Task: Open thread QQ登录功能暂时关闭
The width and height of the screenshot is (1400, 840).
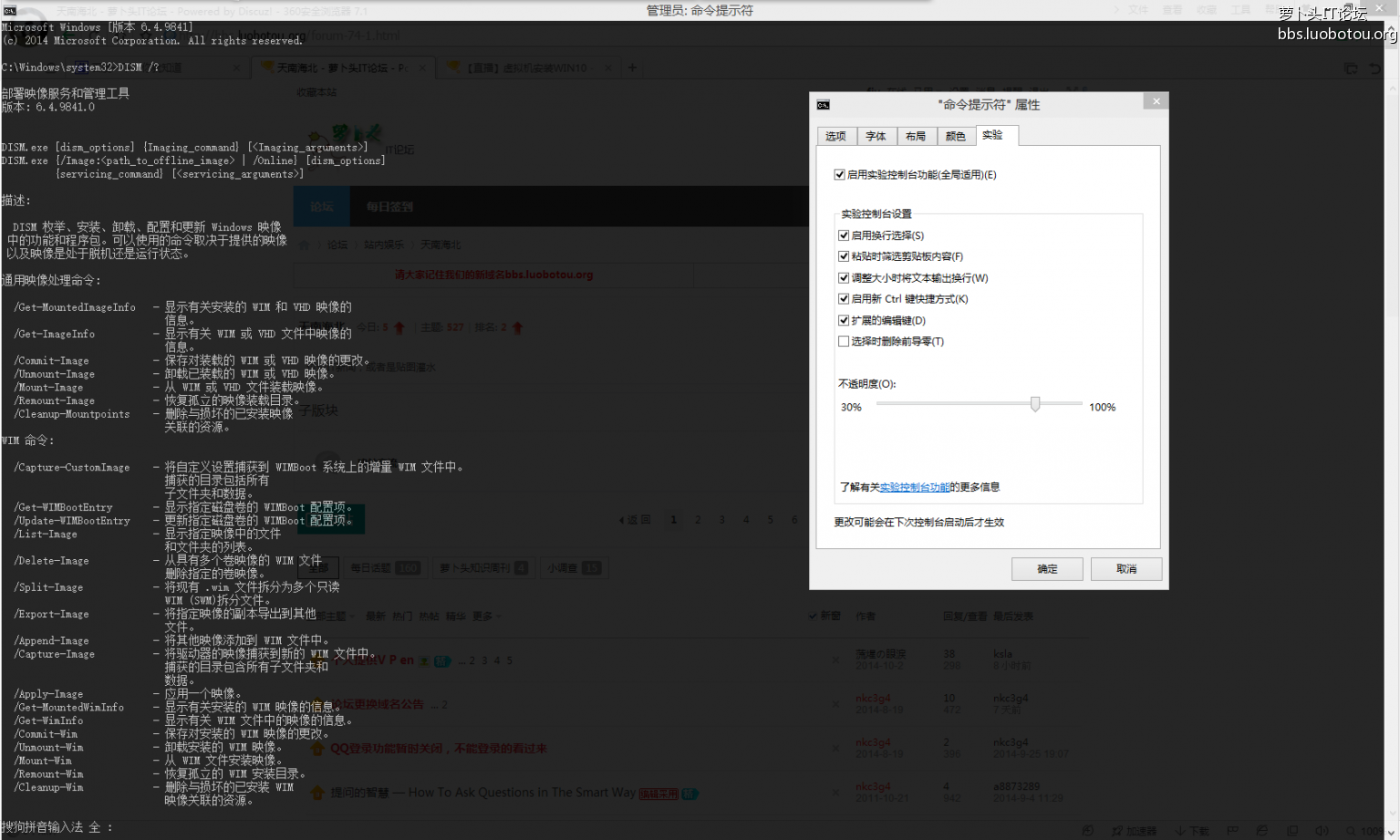Action: [x=438, y=749]
